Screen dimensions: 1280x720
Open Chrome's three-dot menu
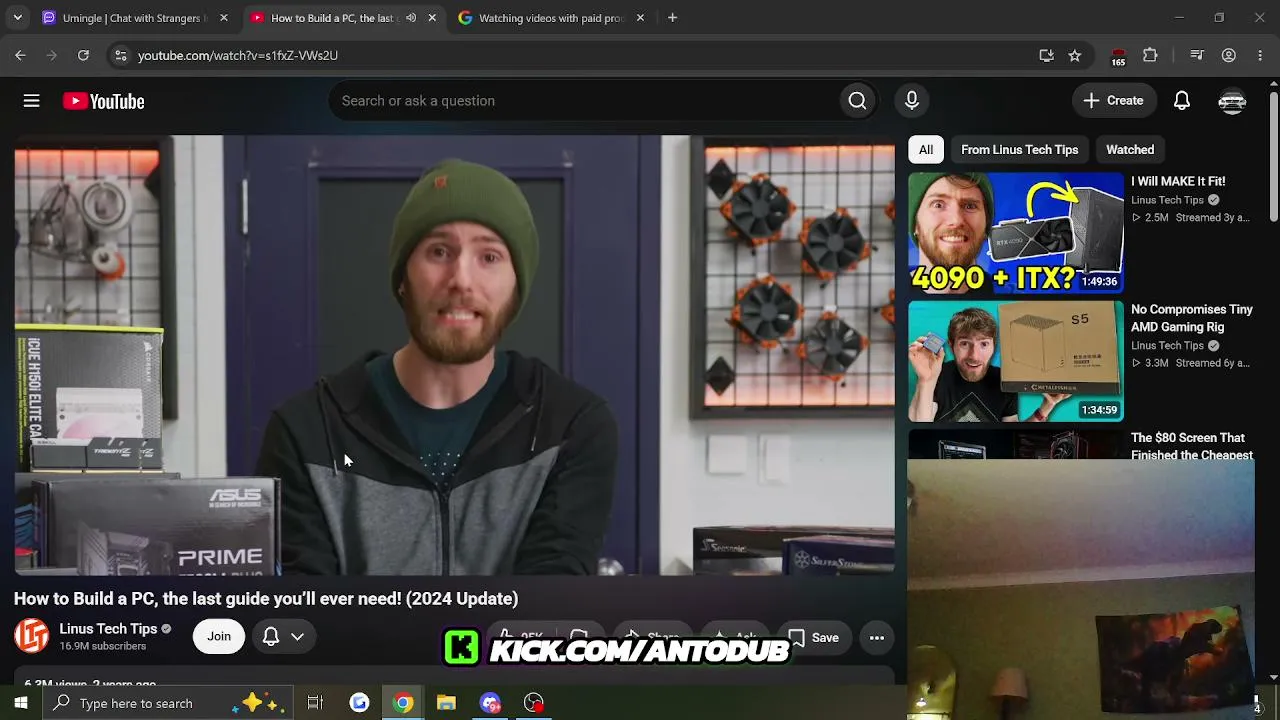click(x=1260, y=56)
